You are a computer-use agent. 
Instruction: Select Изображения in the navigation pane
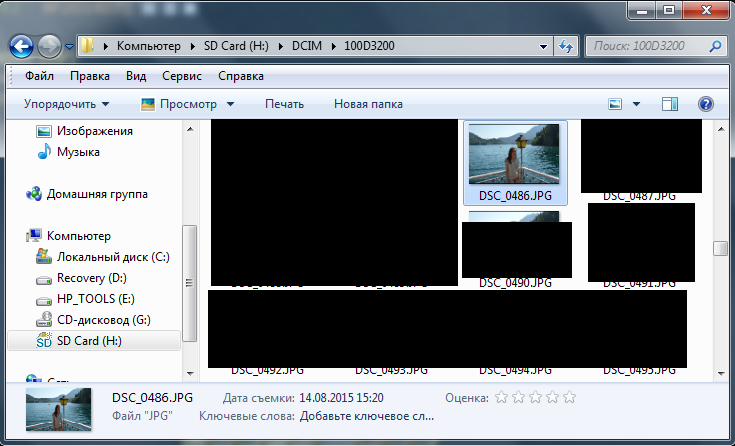(95, 131)
